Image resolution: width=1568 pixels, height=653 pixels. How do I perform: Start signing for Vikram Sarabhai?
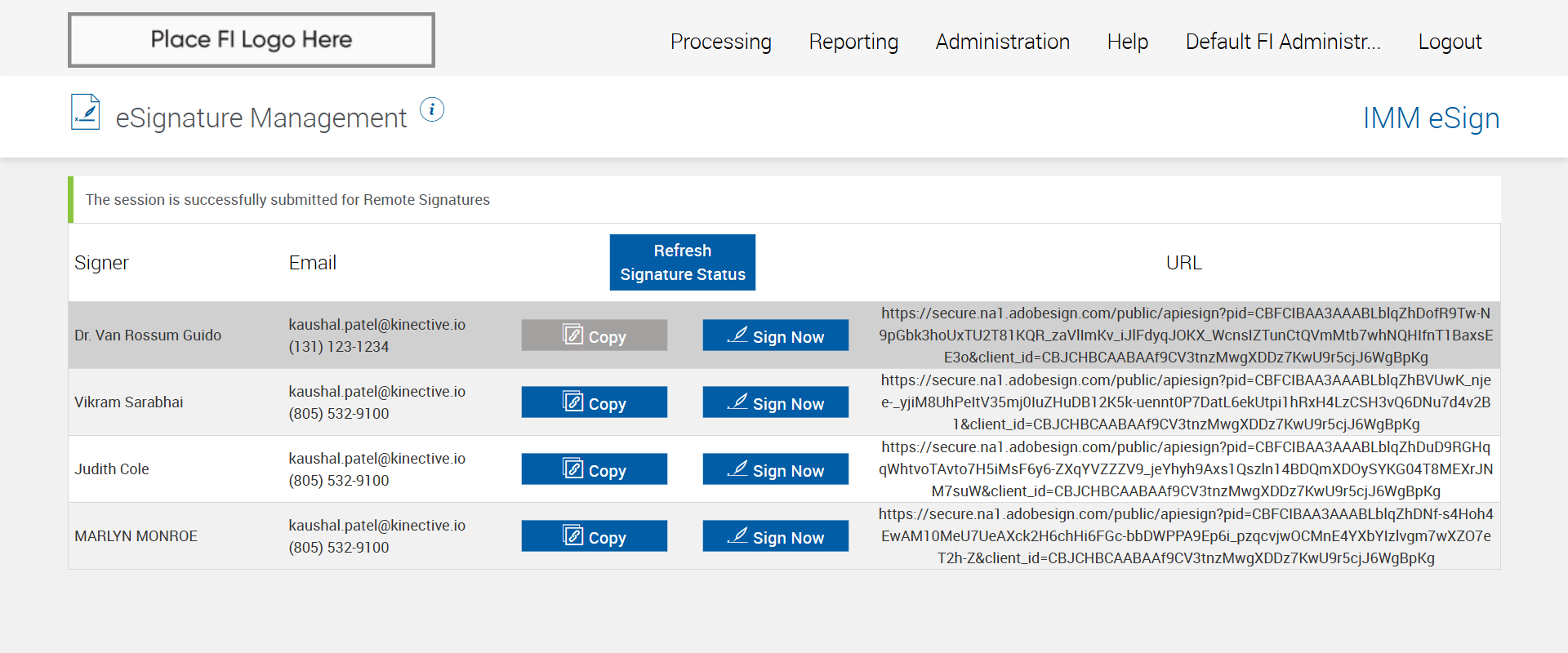point(775,402)
